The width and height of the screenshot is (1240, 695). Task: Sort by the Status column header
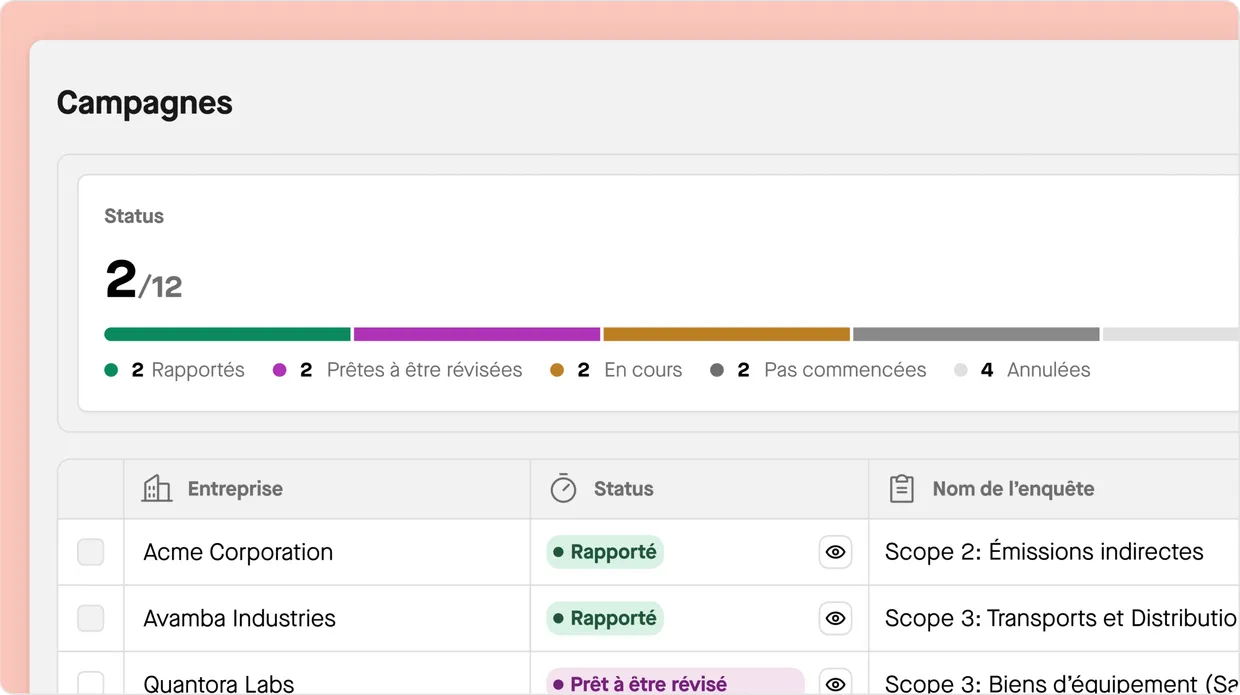pos(623,489)
